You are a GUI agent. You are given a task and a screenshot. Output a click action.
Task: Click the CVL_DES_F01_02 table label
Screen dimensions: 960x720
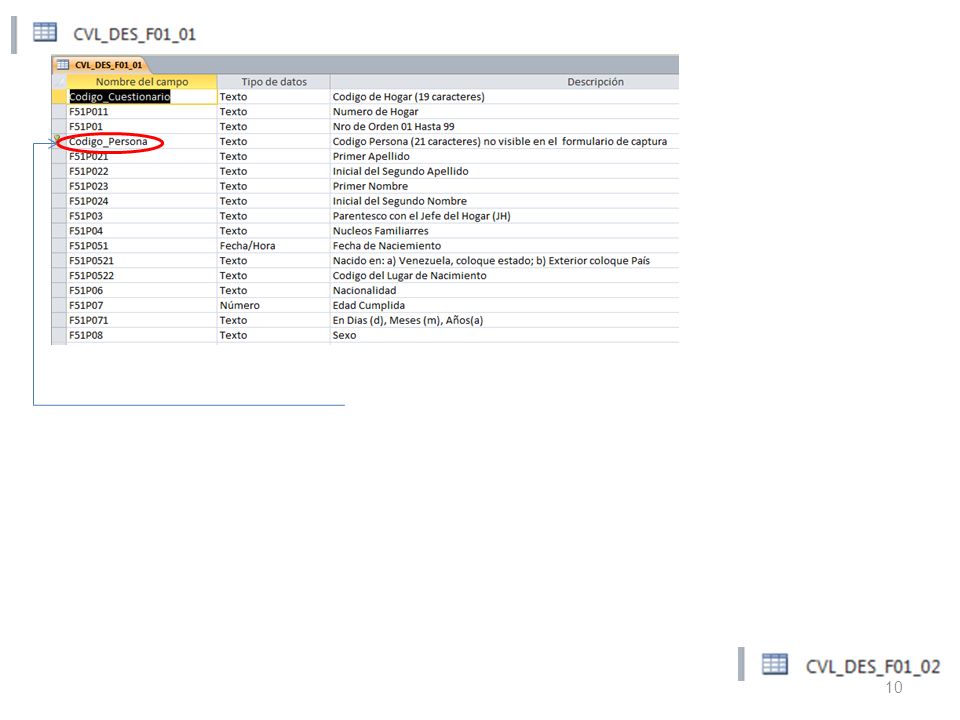872,666
